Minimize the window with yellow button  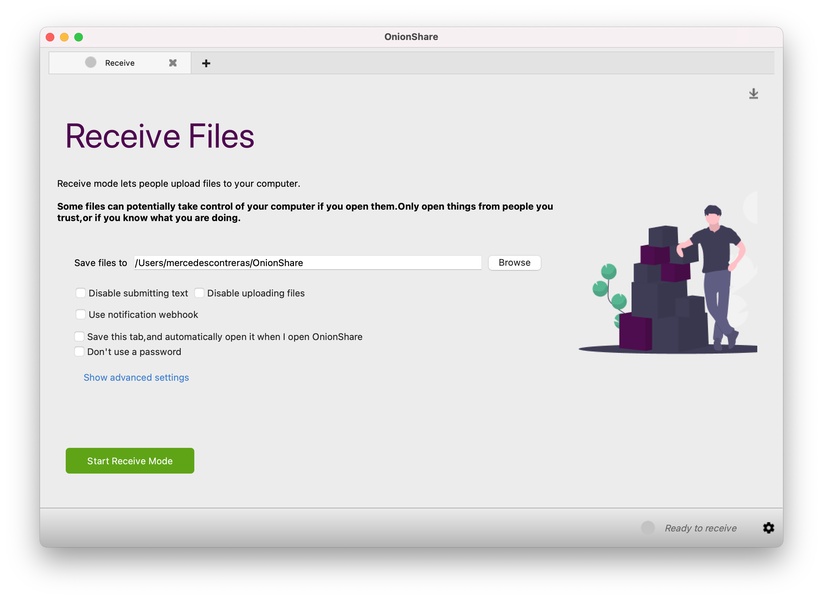65,37
